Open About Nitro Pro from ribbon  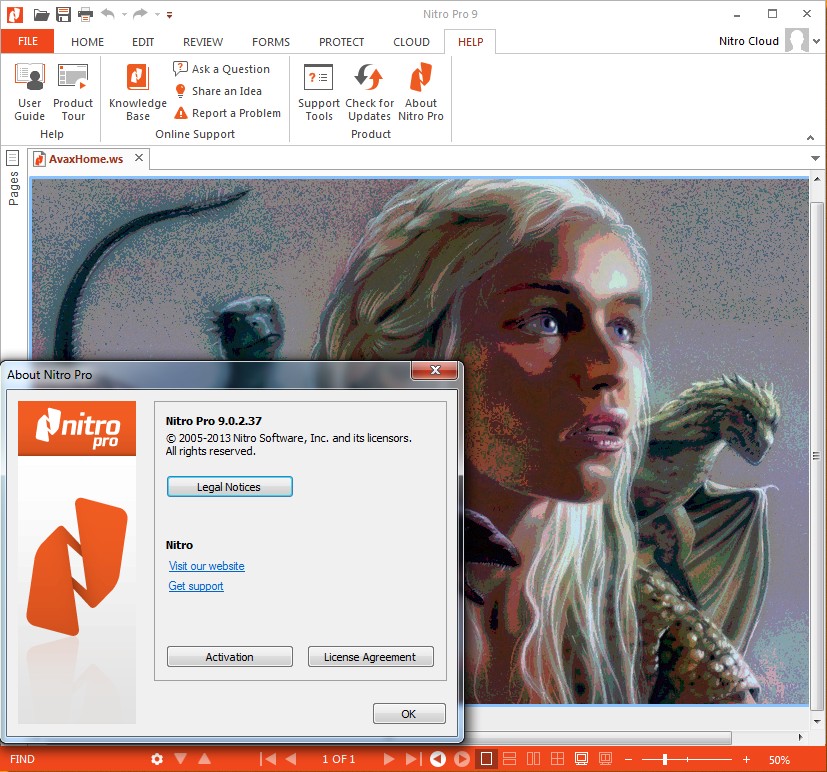coord(421,93)
